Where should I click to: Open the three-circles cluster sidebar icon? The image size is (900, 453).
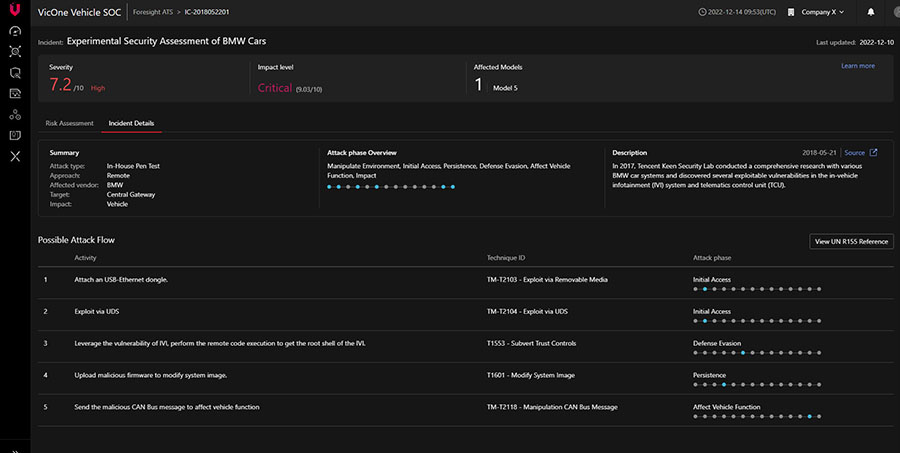pyautogui.click(x=15, y=115)
